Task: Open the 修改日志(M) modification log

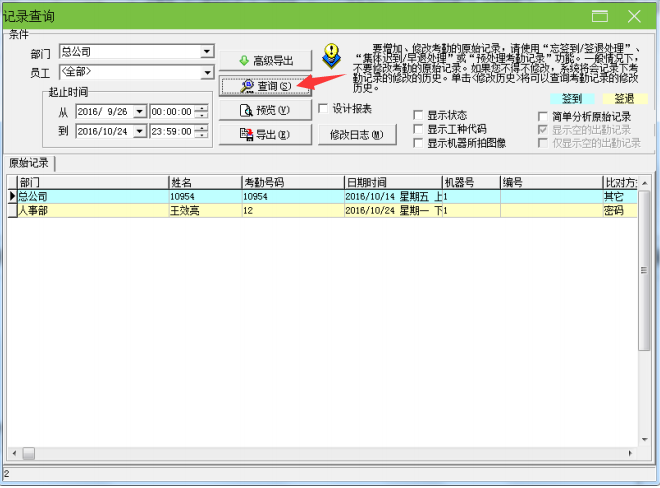Action: pyautogui.click(x=357, y=135)
